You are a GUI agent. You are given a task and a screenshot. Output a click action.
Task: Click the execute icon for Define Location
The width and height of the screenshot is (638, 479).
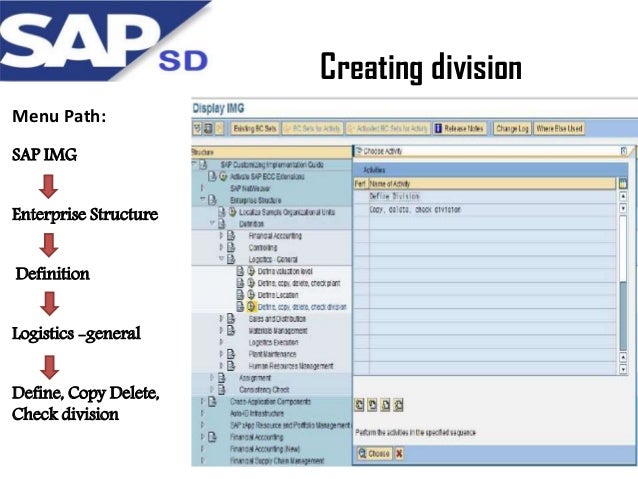click(x=251, y=295)
